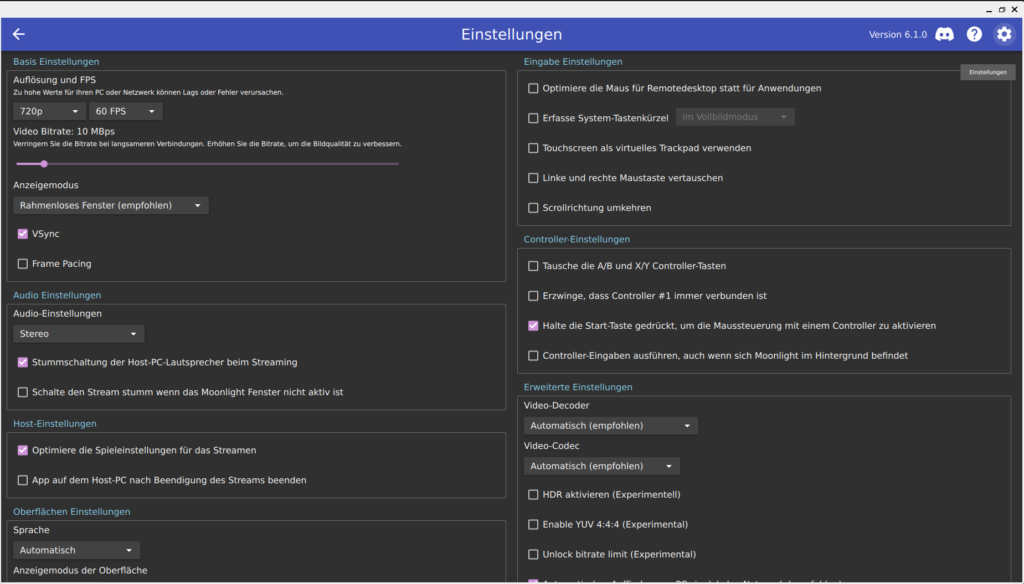Open the Discord link icon
1024x584 pixels.
click(944, 34)
